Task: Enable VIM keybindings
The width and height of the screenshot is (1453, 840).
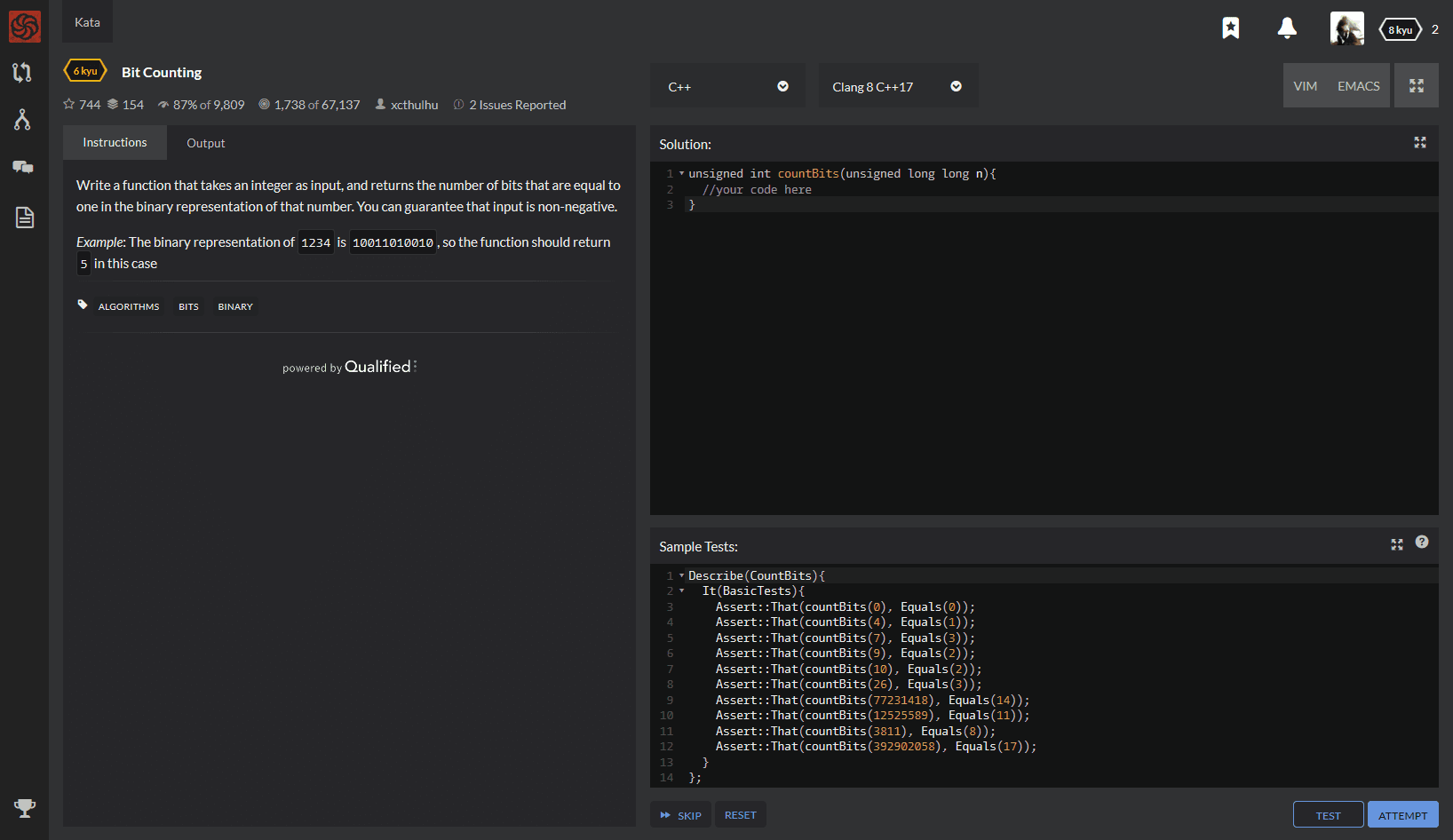Action: (x=1306, y=85)
